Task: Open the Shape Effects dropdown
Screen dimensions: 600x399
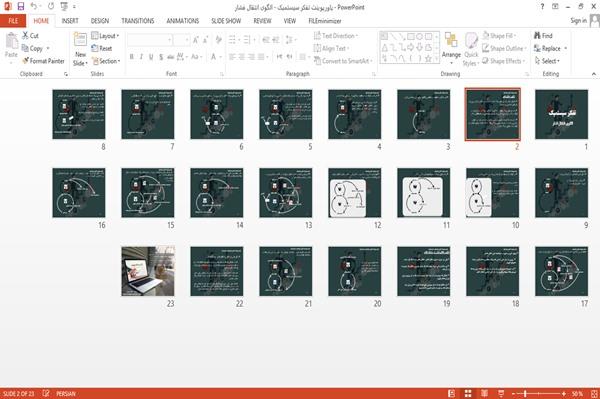Action: point(504,61)
